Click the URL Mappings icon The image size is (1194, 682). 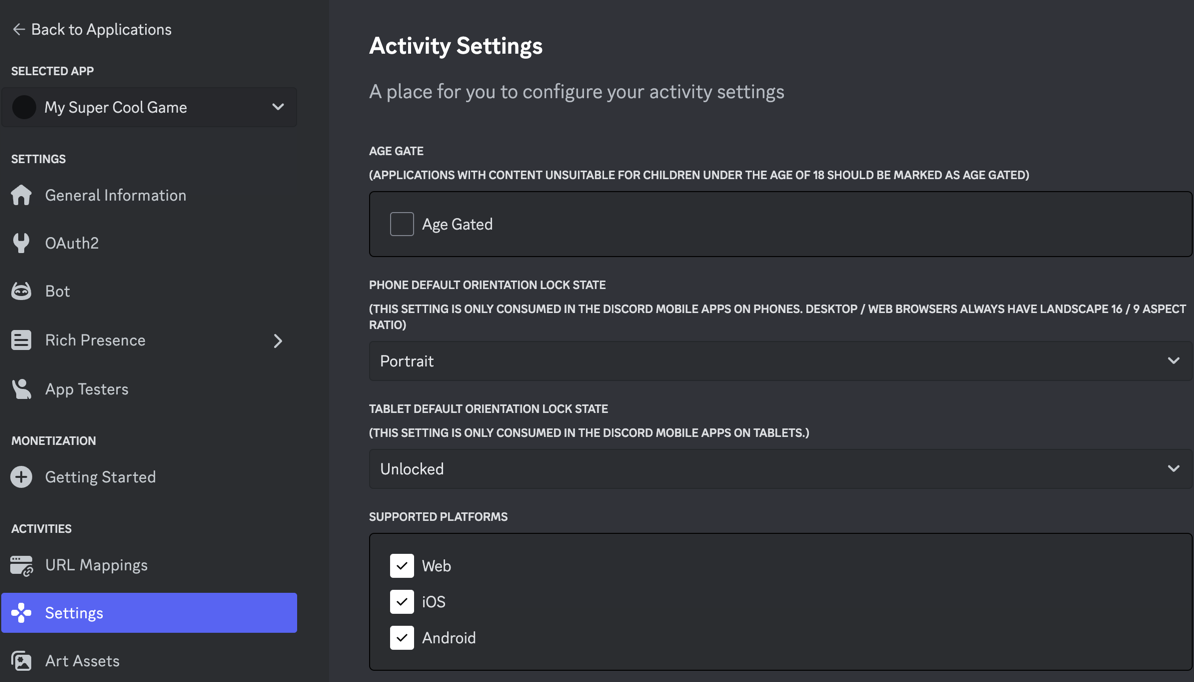pyautogui.click(x=21, y=565)
